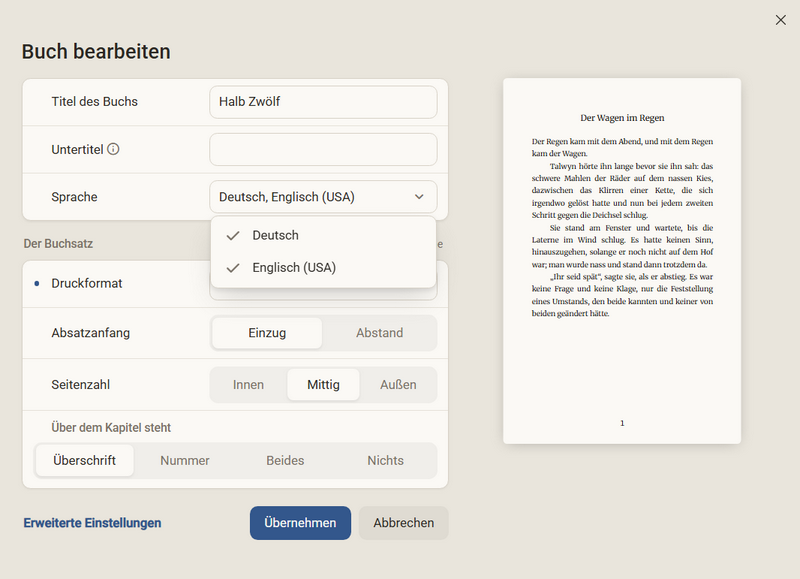Set Seitenzahl position to Außen
The image size is (800, 579).
click(x=398, y=385)
